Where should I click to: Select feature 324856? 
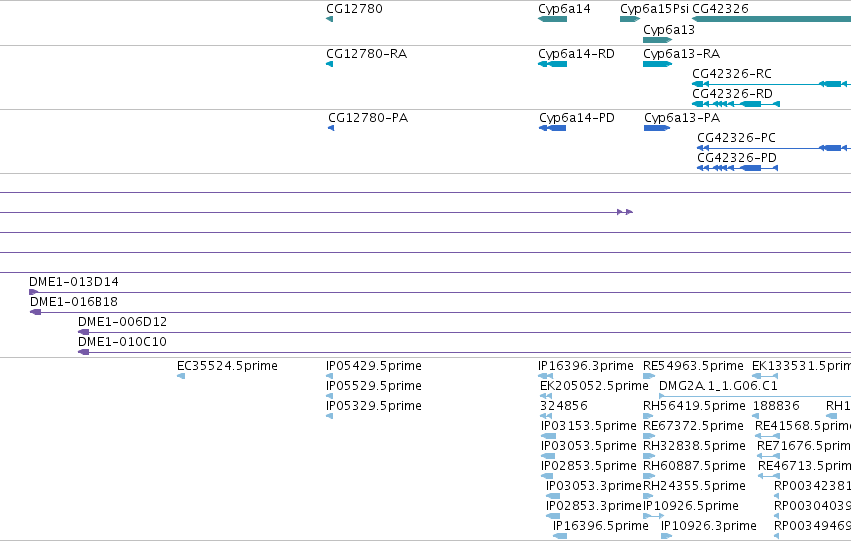[563, 406]
